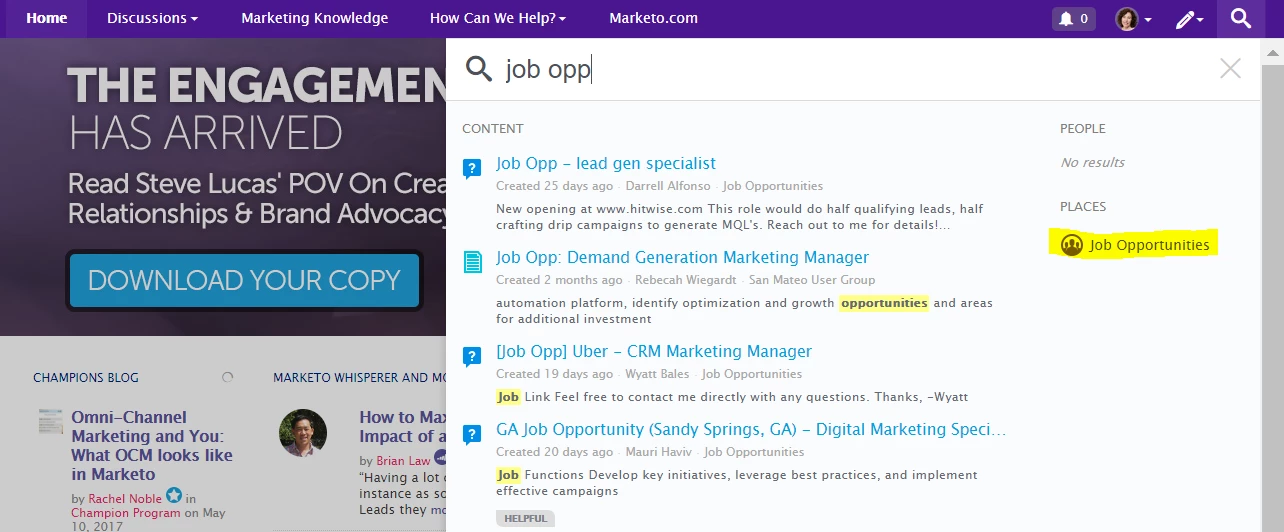
Task: Click author Darrell Alfonso in first result
Action: click(668, 186)
